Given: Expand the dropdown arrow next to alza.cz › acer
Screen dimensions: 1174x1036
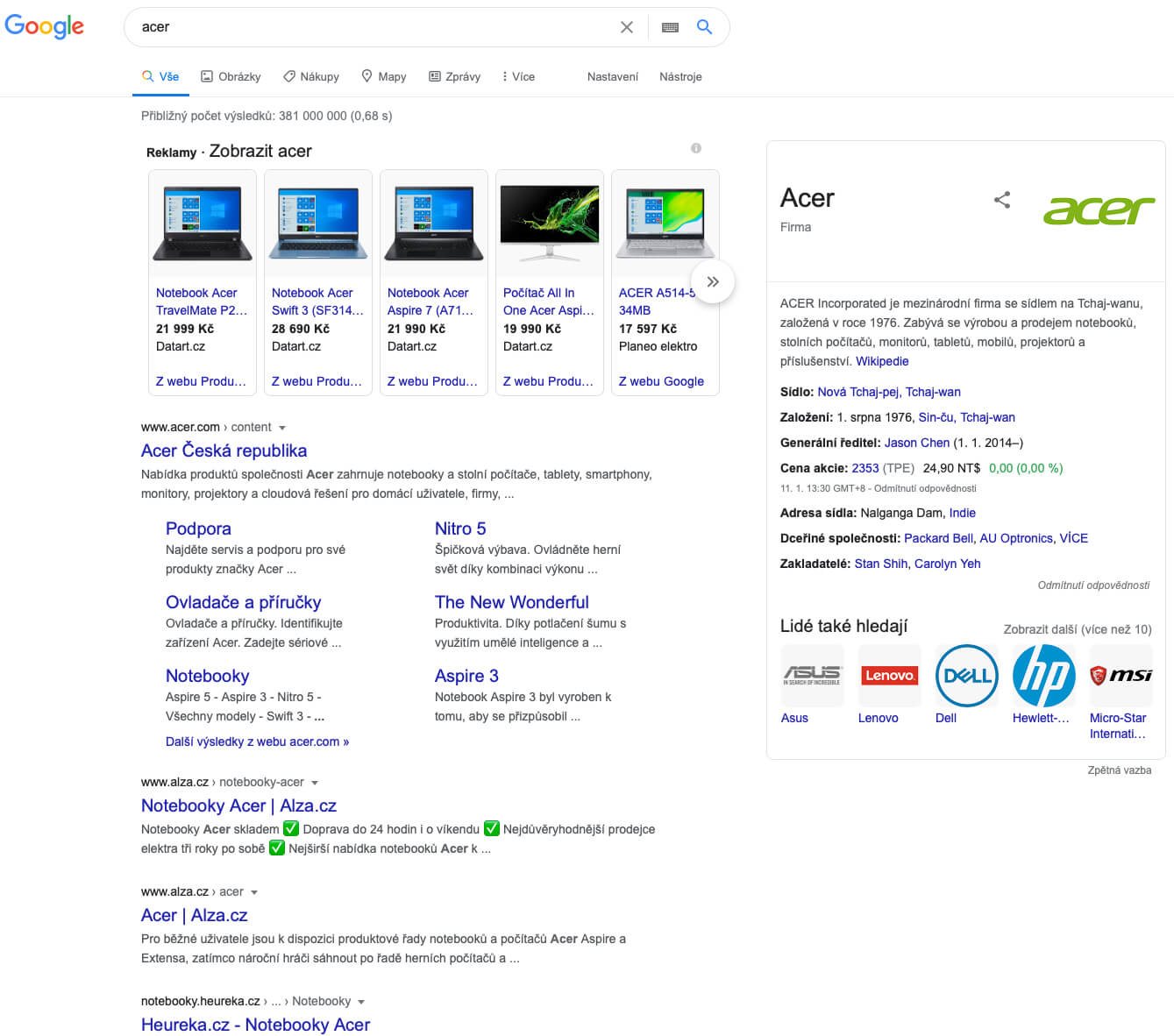Looking at the screenshot, I should coord(254,892).
